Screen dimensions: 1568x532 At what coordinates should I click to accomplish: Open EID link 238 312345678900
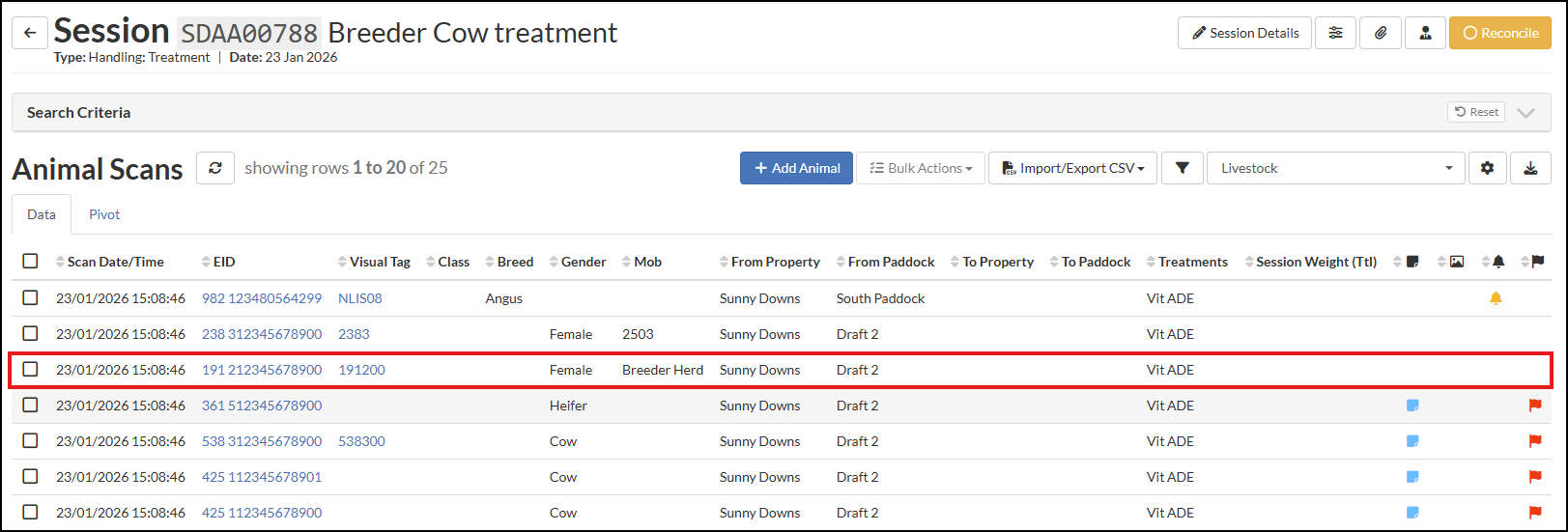tap(262, 334)
